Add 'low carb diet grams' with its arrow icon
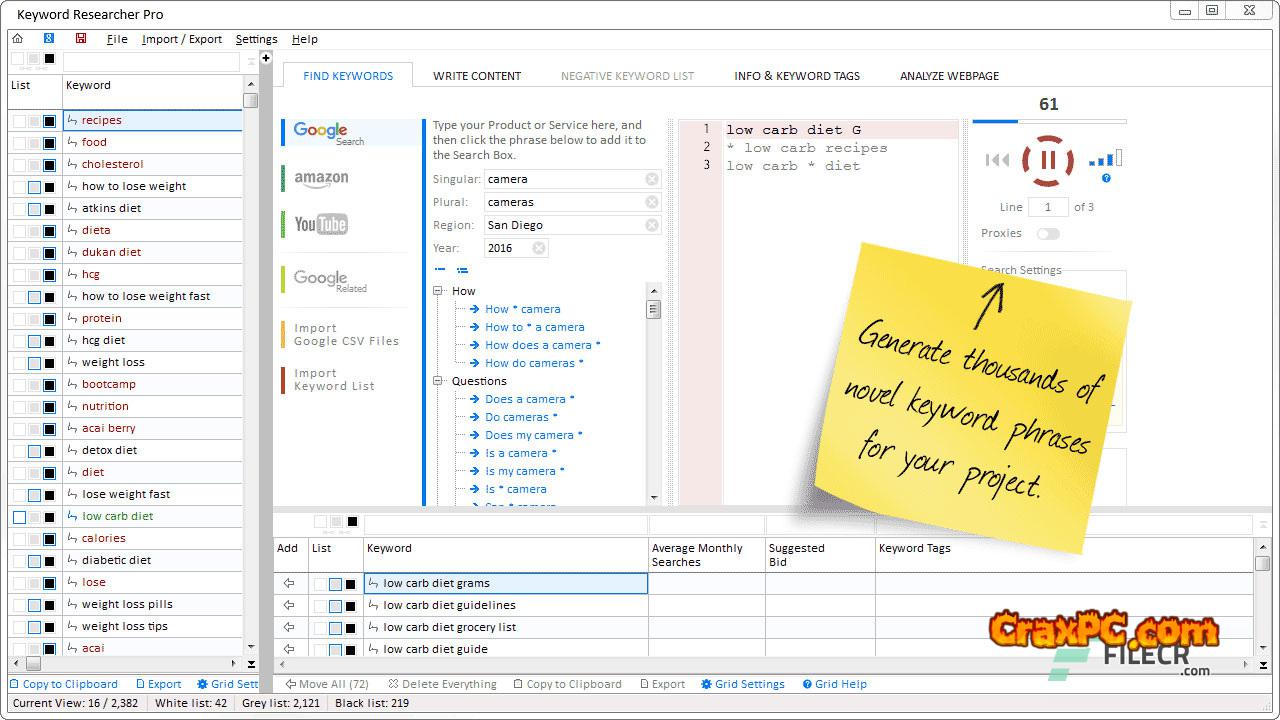 coord(289,583)
